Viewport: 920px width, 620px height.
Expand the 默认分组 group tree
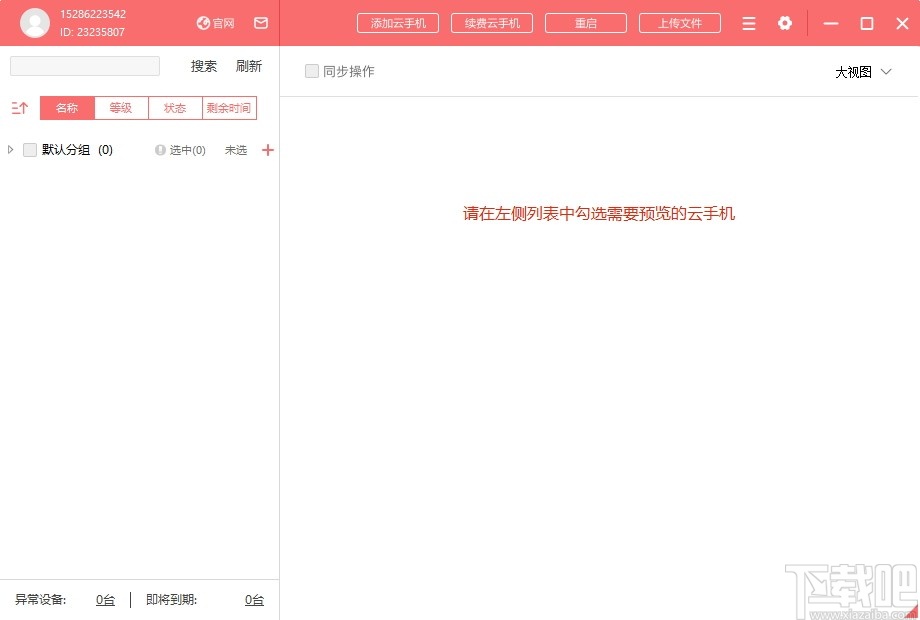10,149
